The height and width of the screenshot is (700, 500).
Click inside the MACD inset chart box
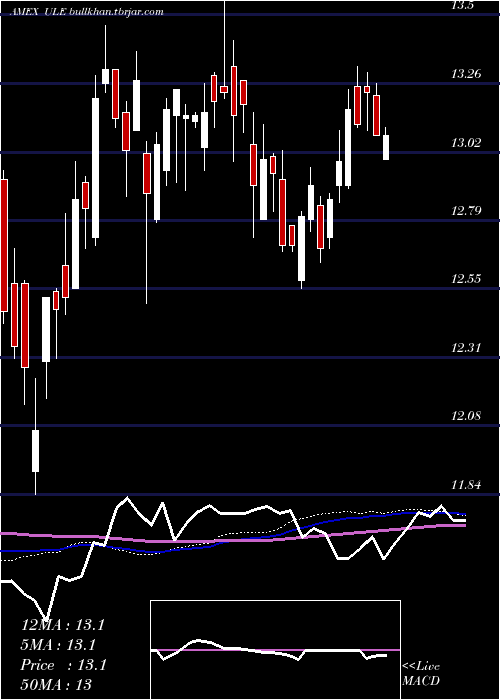point(275,650)
